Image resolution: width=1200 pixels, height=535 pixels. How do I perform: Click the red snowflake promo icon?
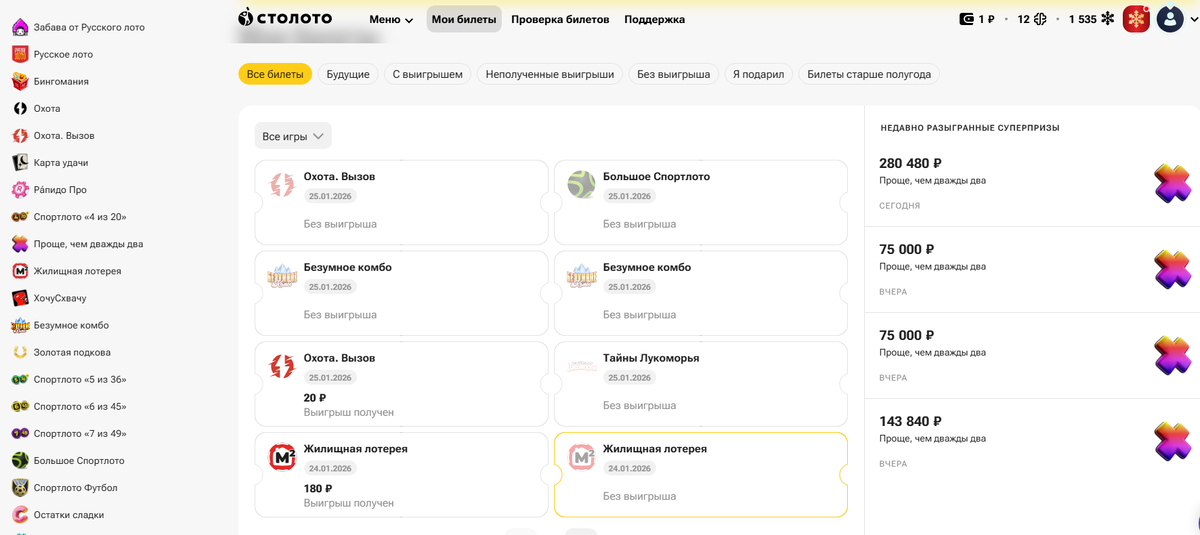1136,19
